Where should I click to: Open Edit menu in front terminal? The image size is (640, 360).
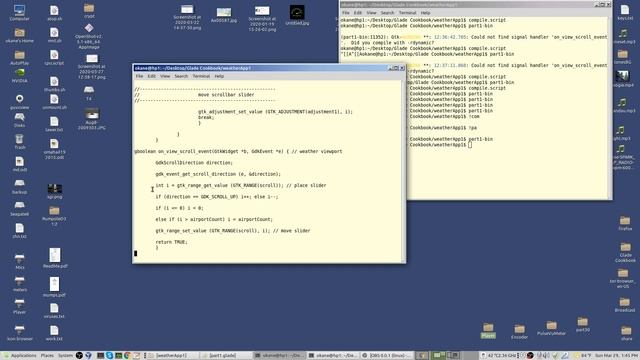click(x=151, y=76)
